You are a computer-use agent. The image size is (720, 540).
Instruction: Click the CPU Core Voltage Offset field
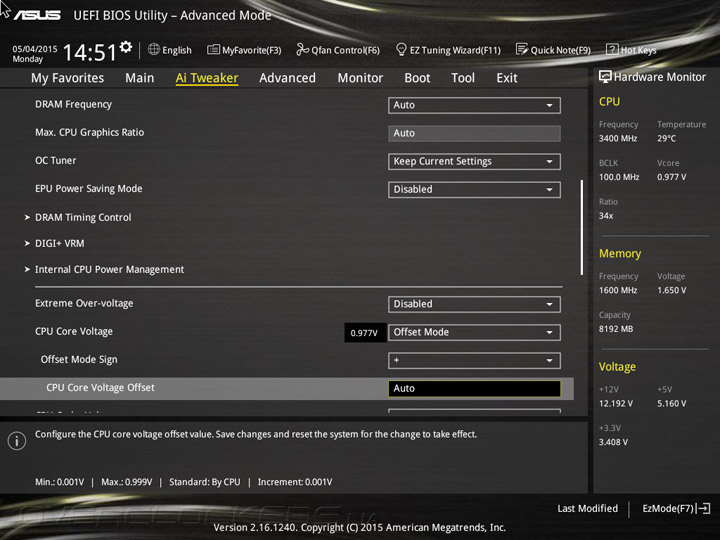pos(474,388)
